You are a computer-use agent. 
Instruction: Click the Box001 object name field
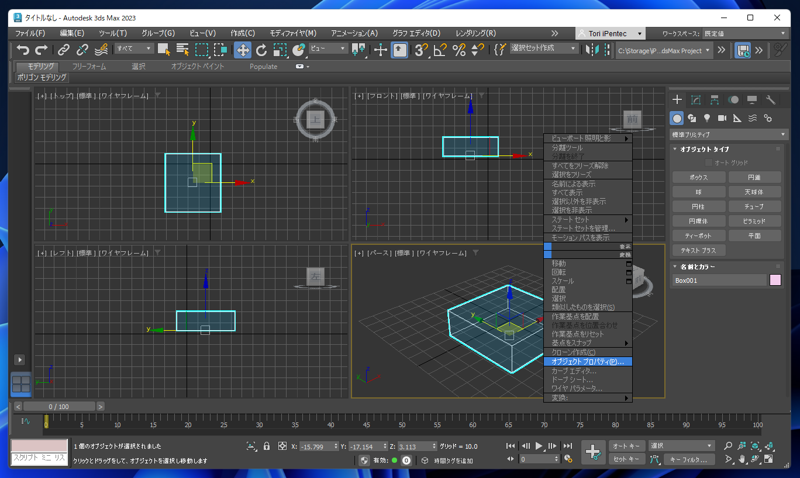[x=719, y=281]
